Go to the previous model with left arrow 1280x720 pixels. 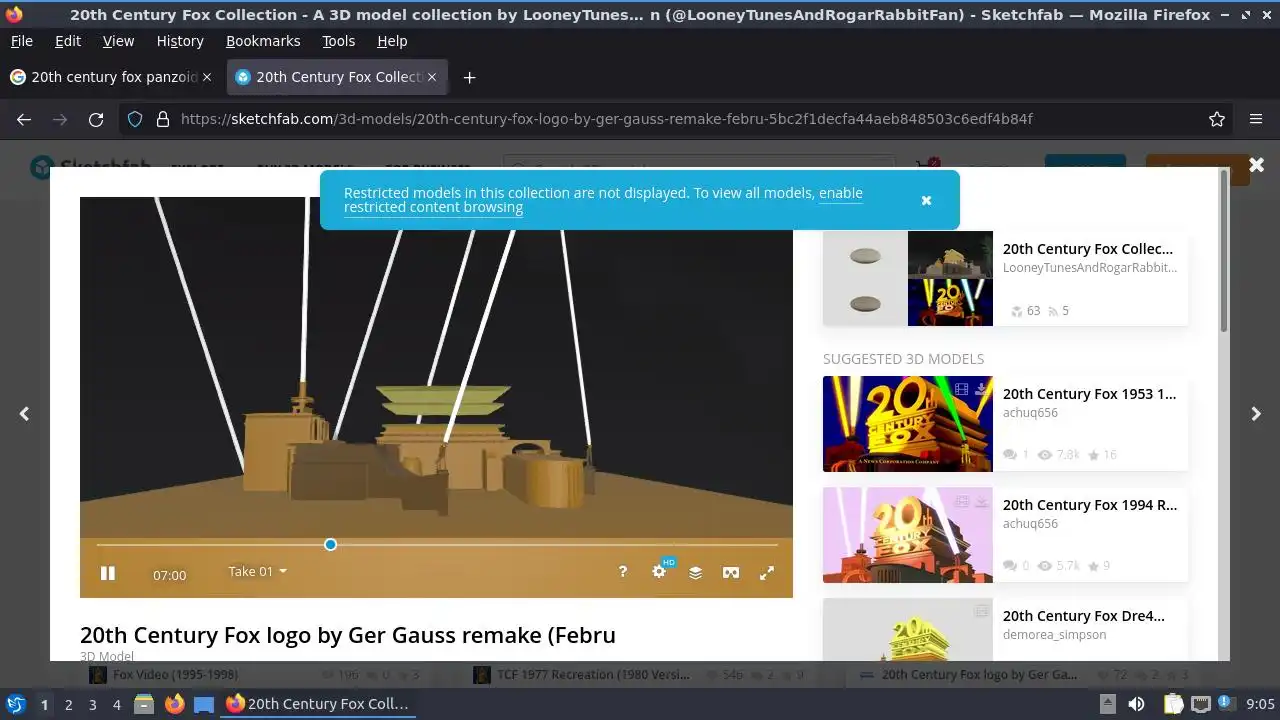click(24, 414)
